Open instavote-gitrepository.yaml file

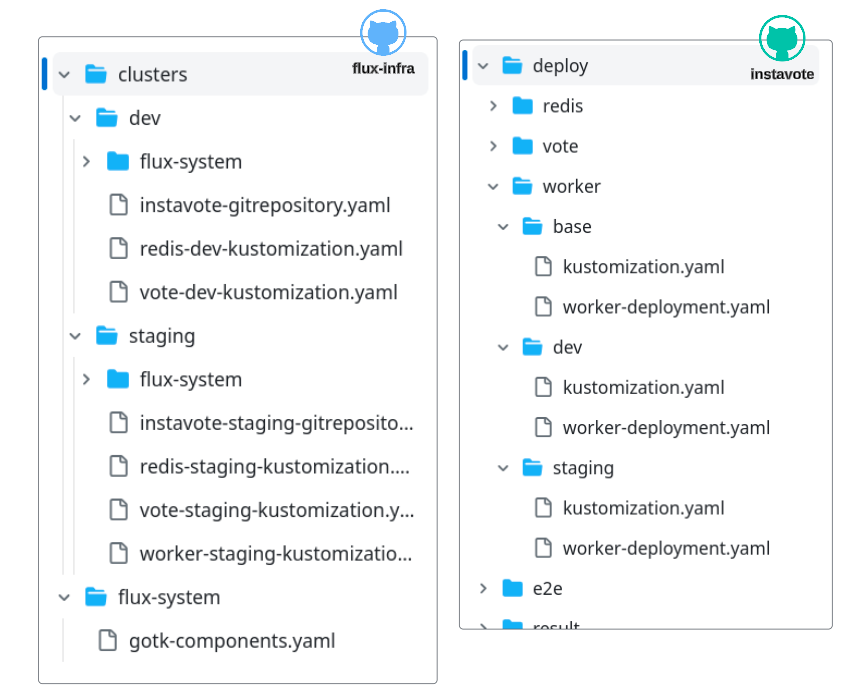264,206
